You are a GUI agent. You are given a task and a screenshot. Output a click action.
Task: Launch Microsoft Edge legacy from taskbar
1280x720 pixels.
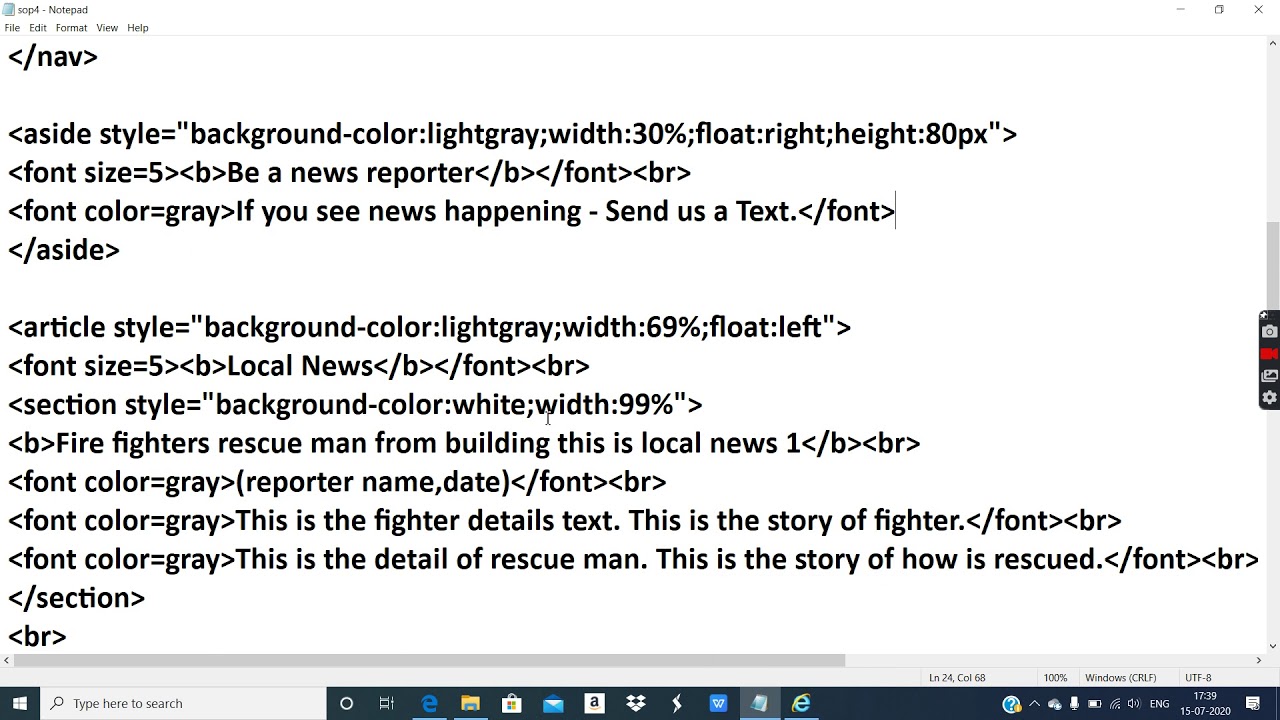pyautogui.click(x=429, y=703)
